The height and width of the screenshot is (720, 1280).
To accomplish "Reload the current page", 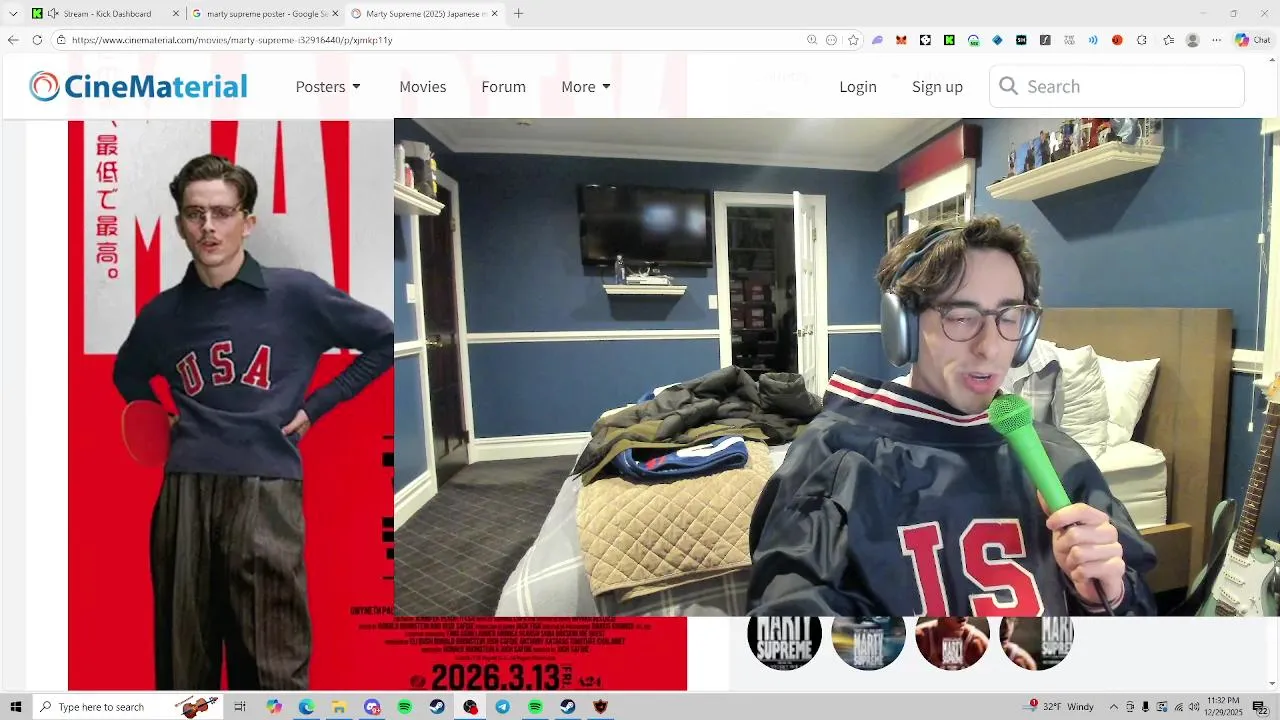I will click(37, 40).
